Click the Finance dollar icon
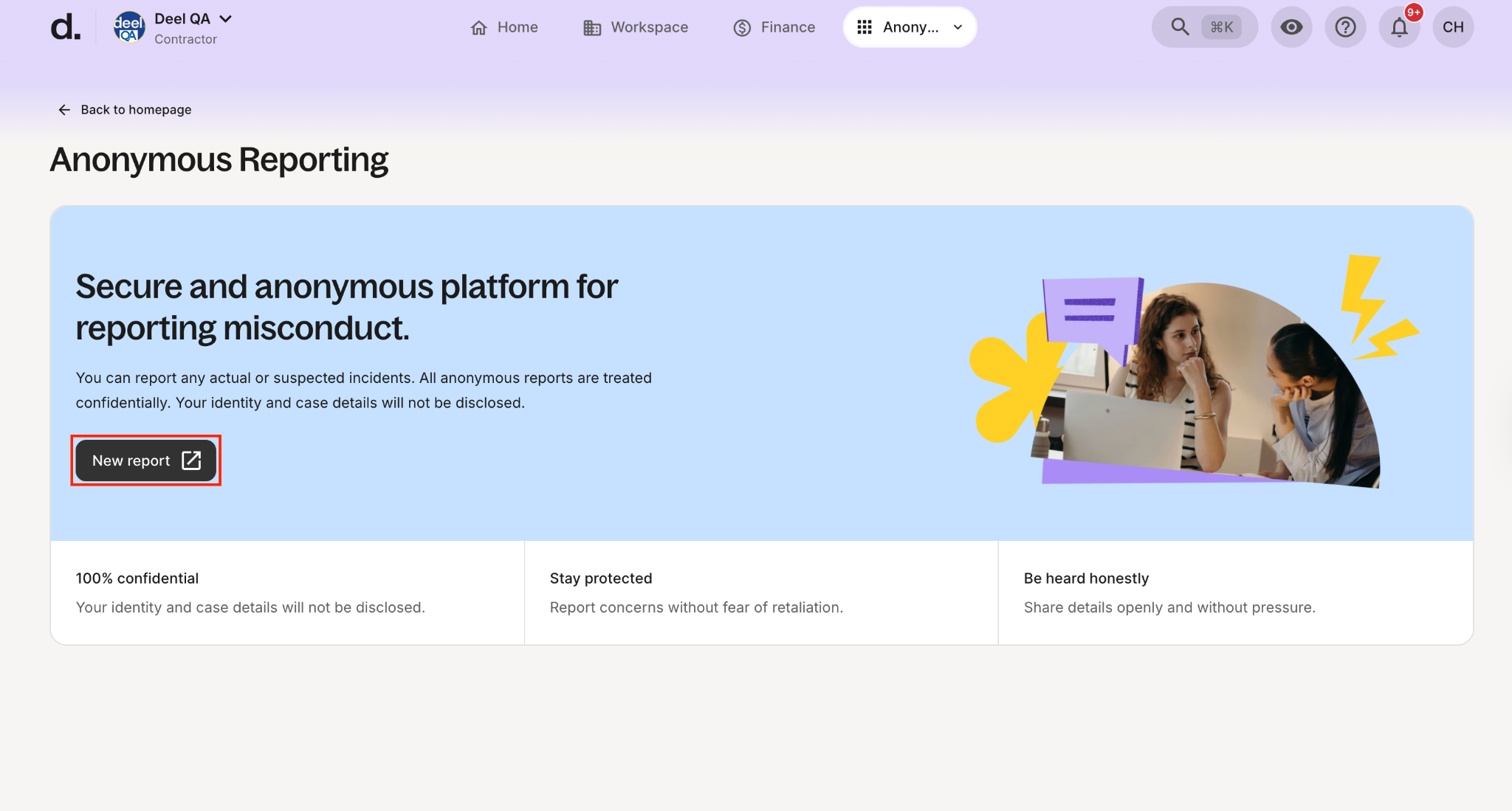 pyautogui.click(x=742, y=28)
